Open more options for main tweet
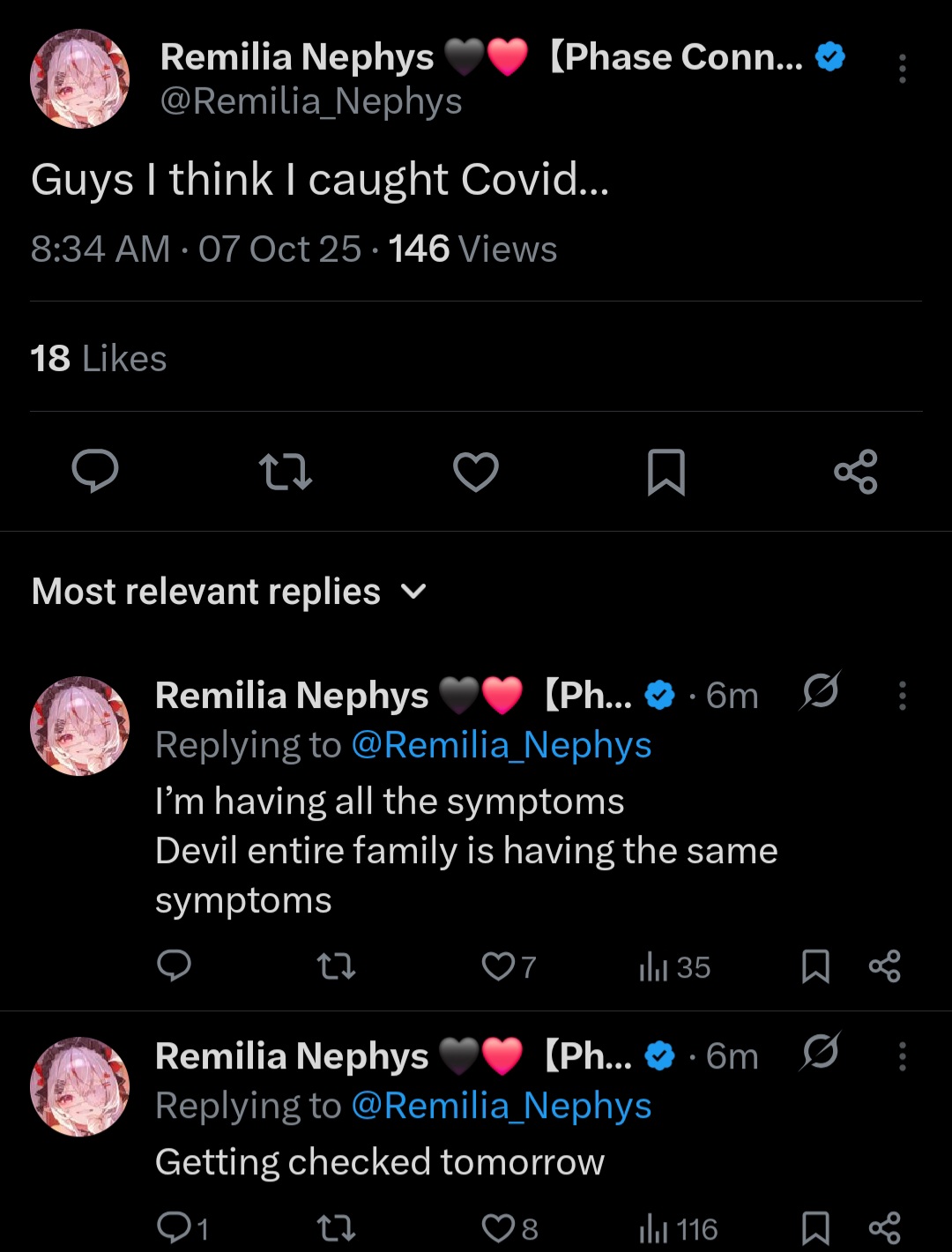The width and height of the screenshot is (952, 1252). click(902, 69)
